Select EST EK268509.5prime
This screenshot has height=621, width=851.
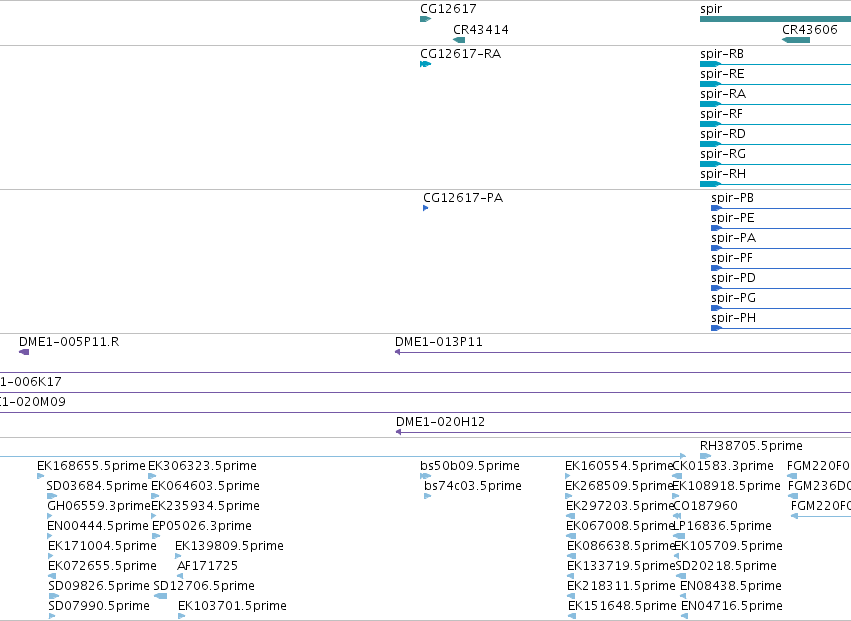tap(619, 486)
